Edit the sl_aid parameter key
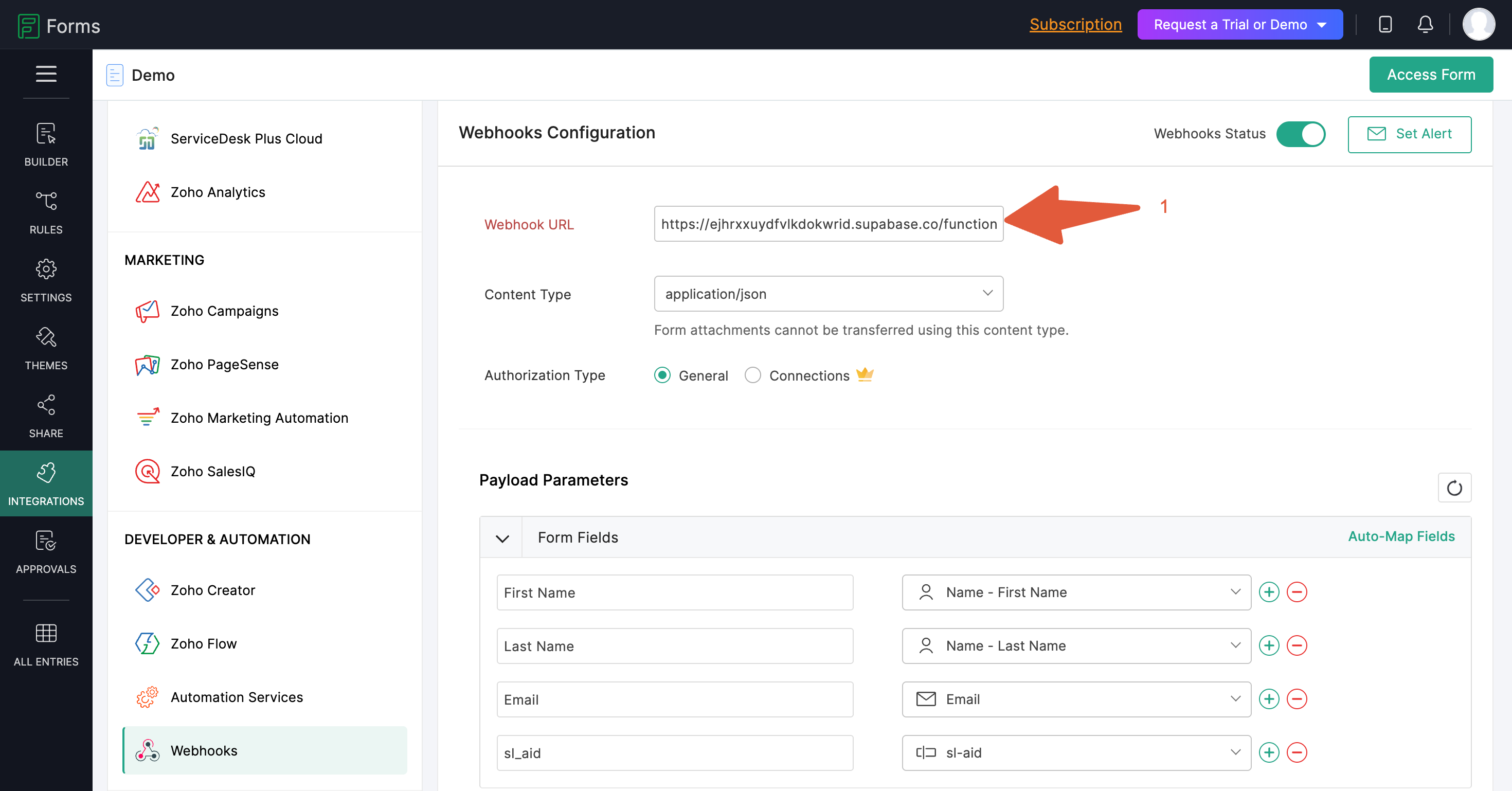 [x=674, y=752]
